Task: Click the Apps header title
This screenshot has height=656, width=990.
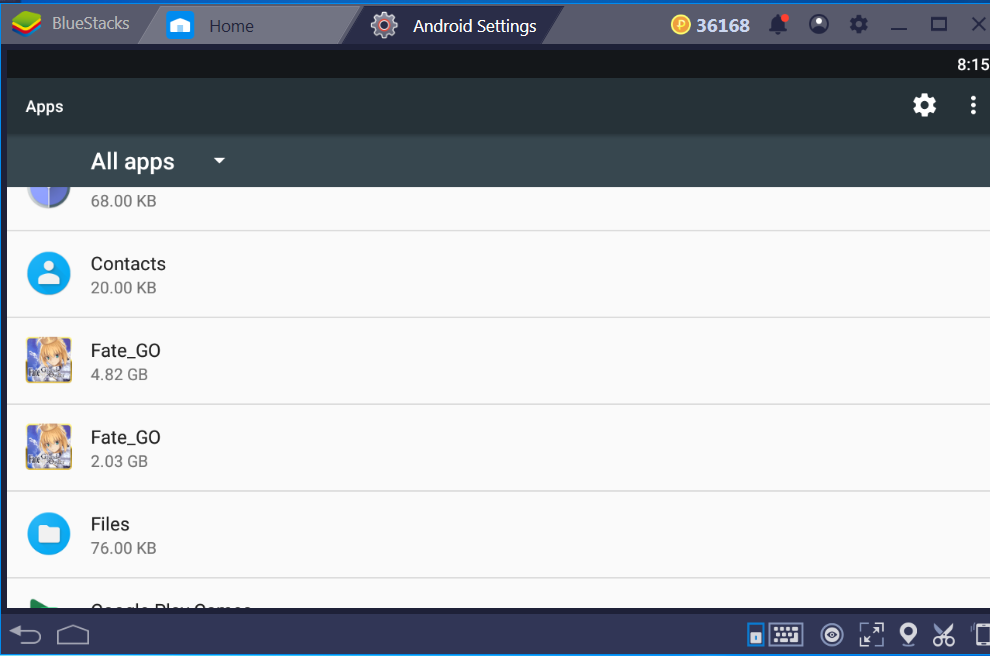Action: click(44, 107)
